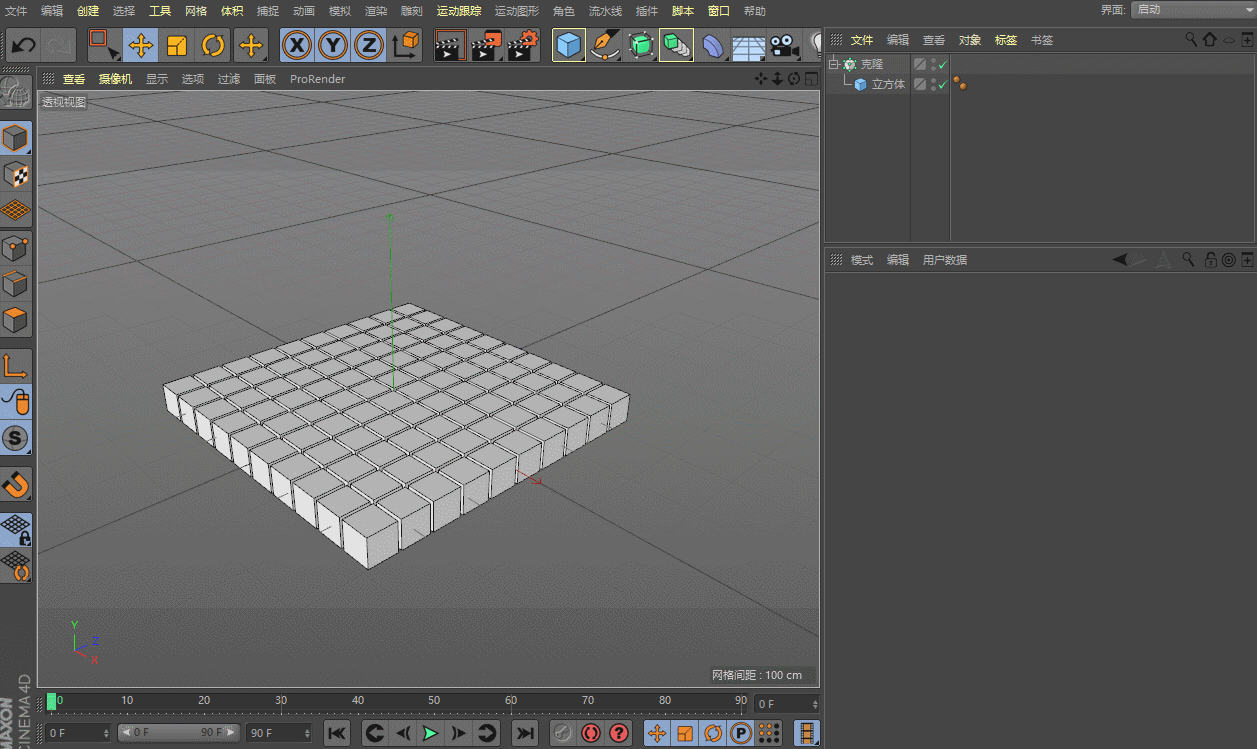Toggle the green enable check for 克隆
The width and height of the screenshot is (1257, 749).
tap(942, 64)
